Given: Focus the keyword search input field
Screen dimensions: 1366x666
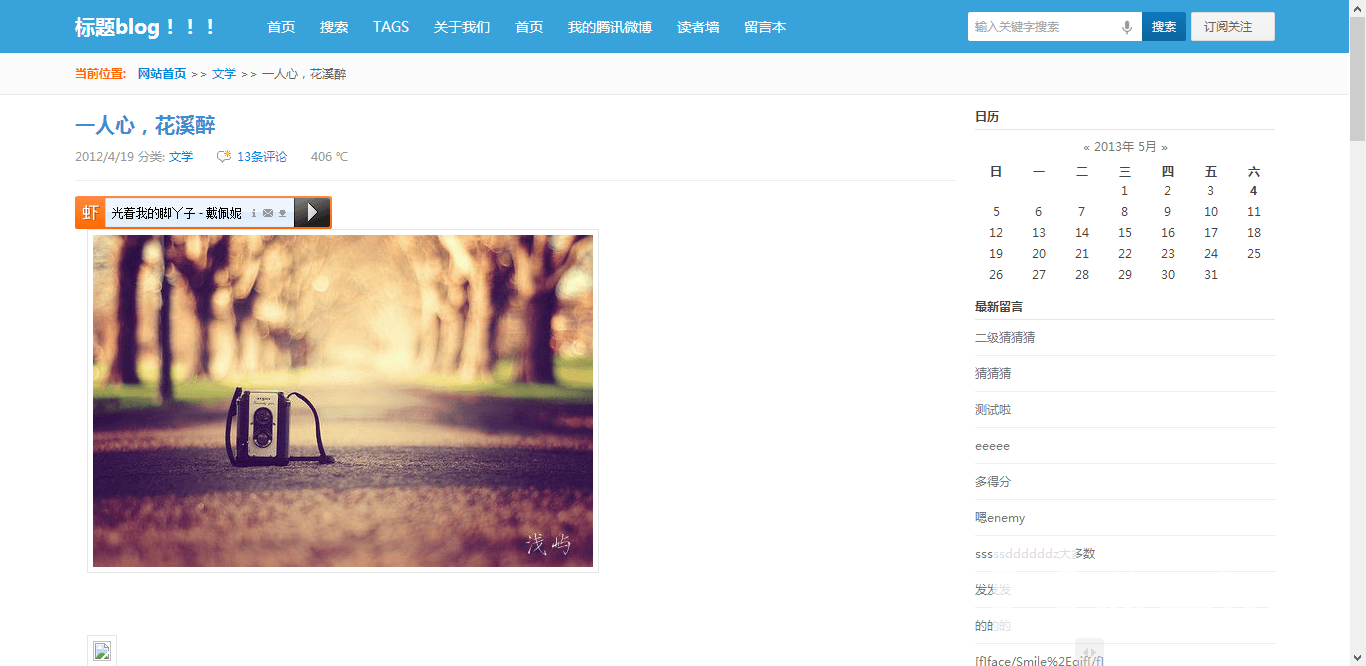Looking at the screenshot, I should (1045, 27).
